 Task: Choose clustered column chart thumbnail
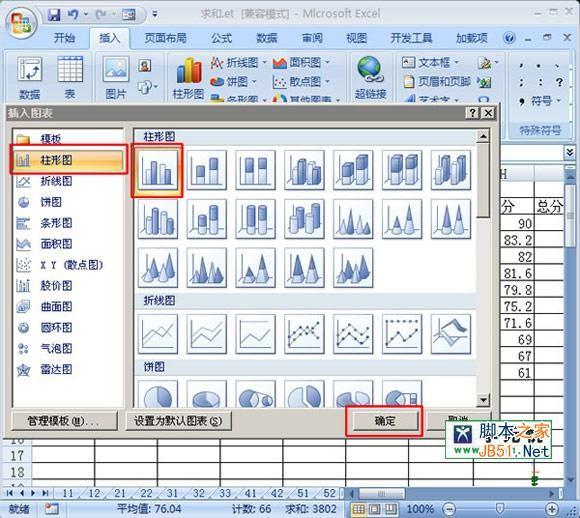[x=158, y=170]
